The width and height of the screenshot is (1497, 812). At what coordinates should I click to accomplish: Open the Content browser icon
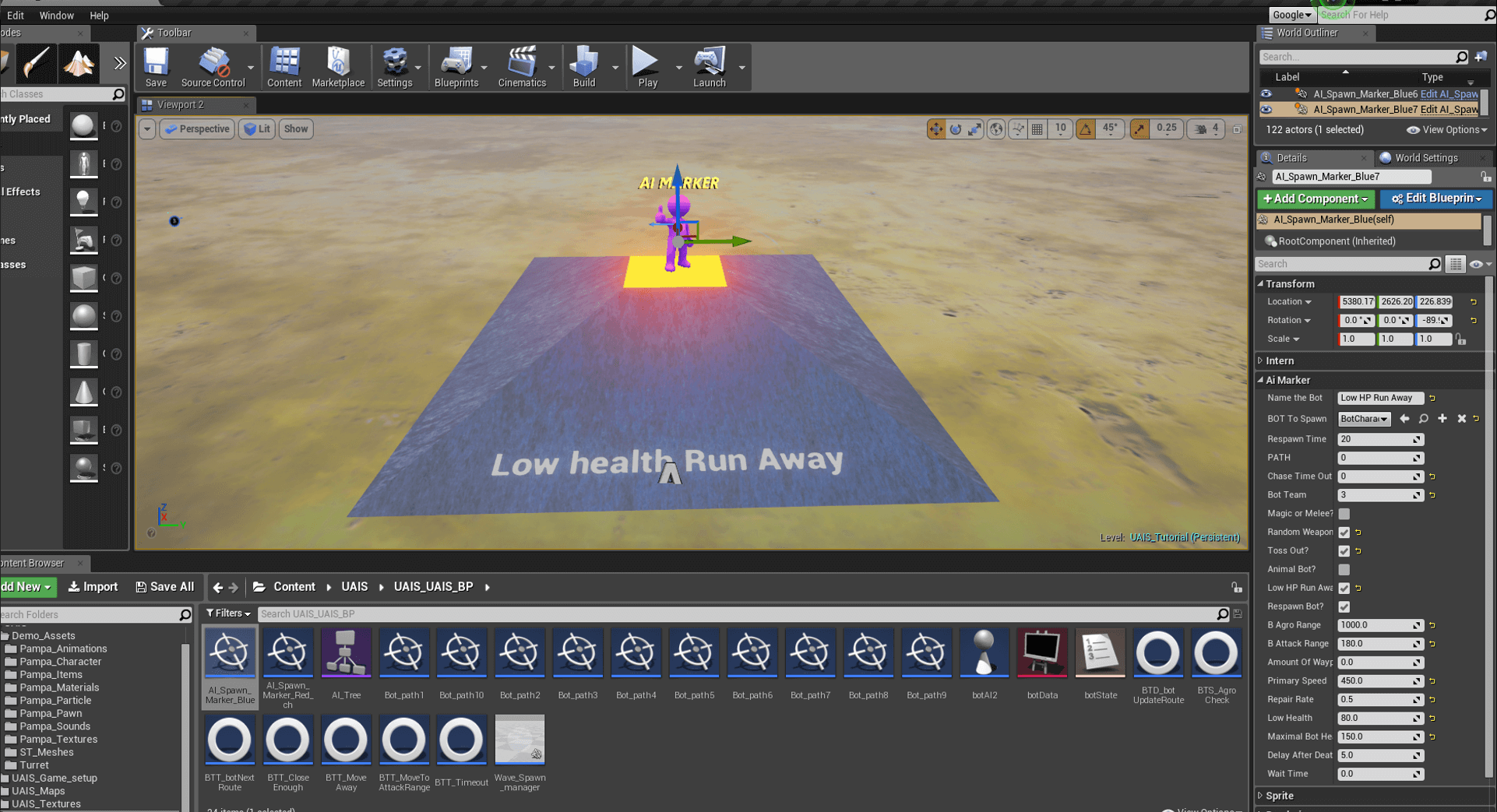point(284,67)
